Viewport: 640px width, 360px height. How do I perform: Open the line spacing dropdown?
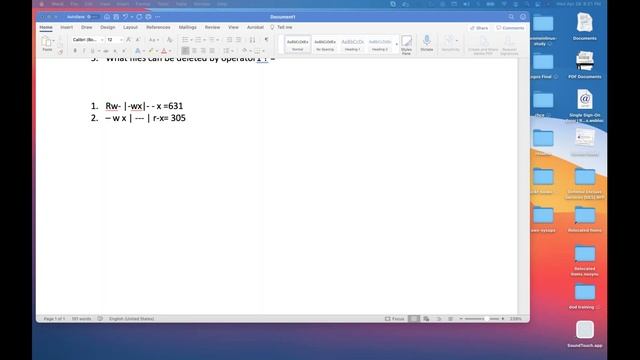pyautogui.click(x=228, y=51)
